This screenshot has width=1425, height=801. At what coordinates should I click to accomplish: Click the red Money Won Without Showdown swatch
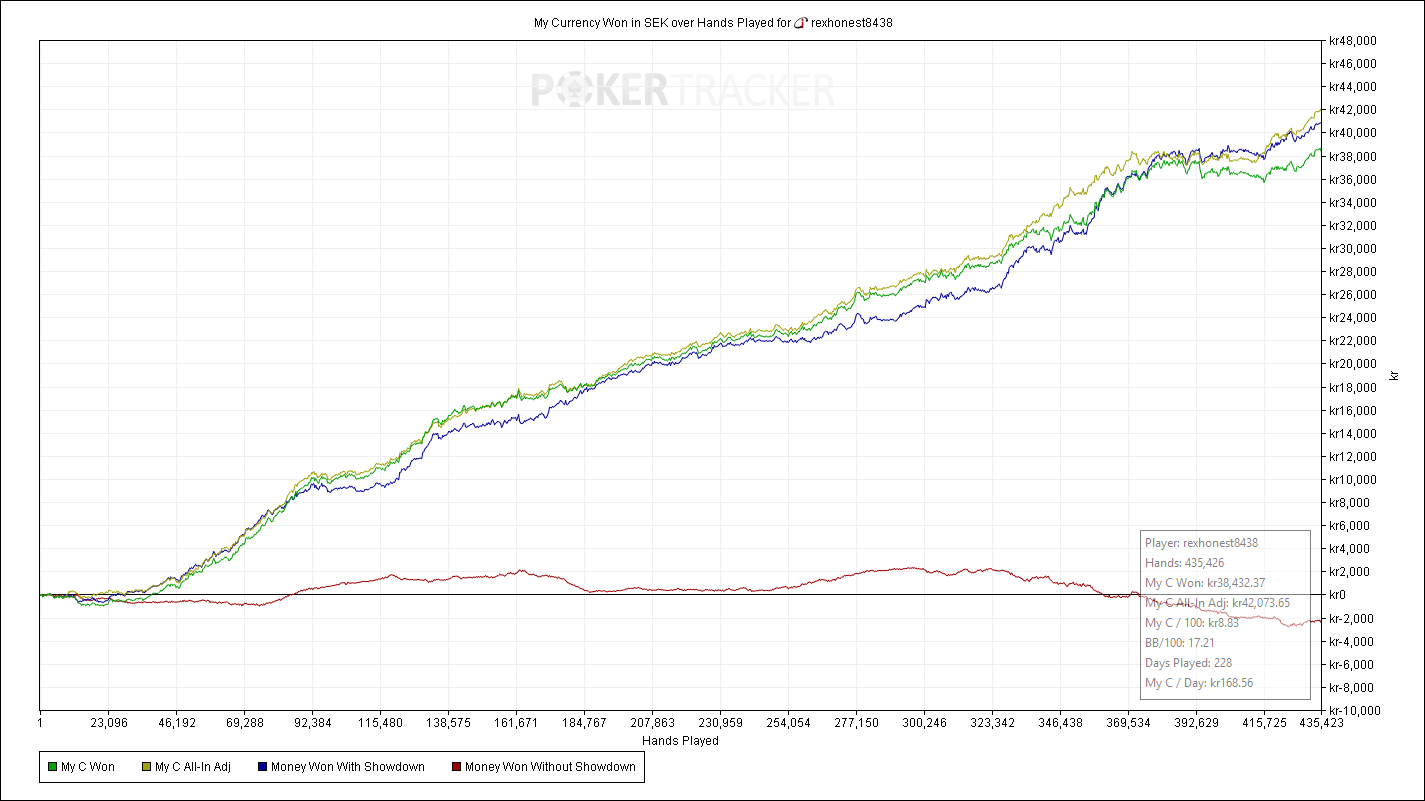[457, 768]
